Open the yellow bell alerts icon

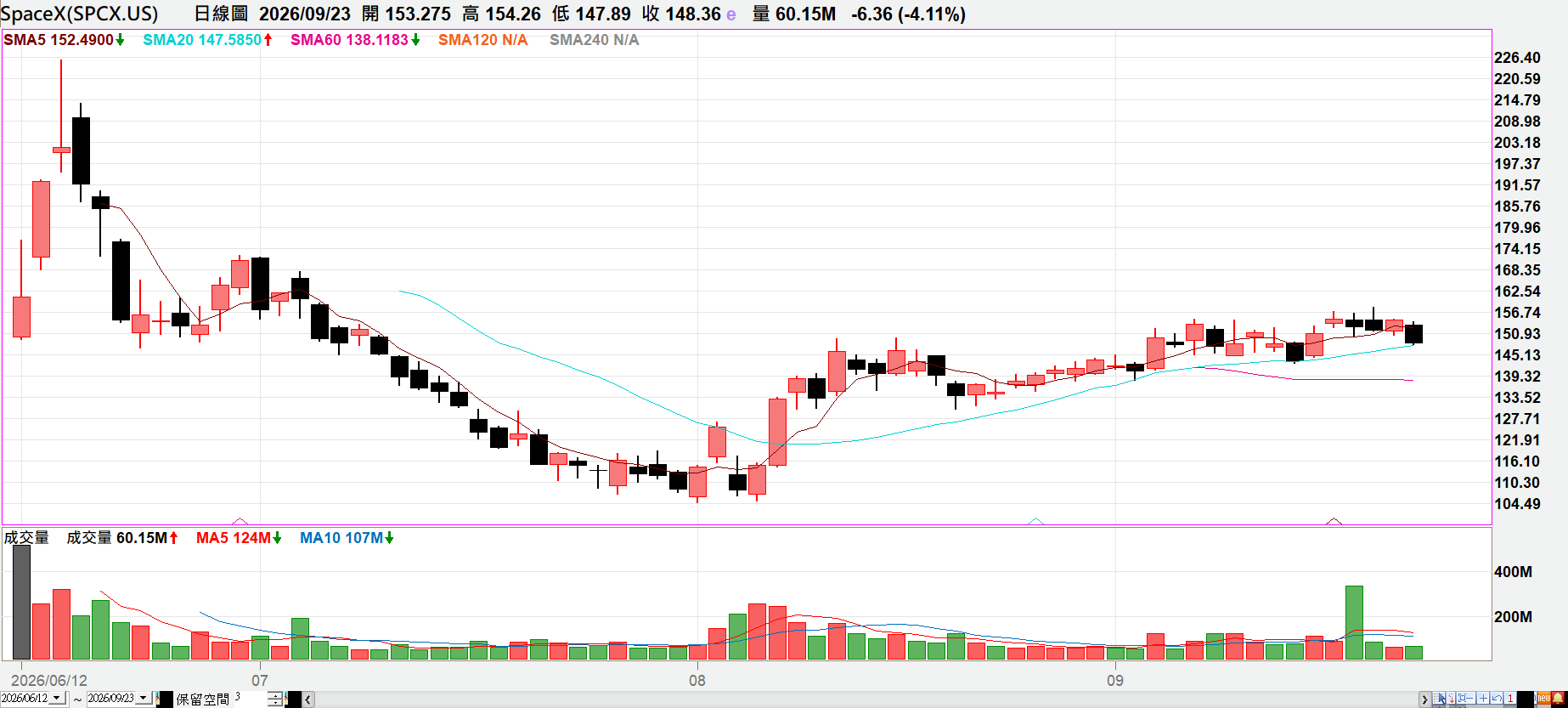1558,698
